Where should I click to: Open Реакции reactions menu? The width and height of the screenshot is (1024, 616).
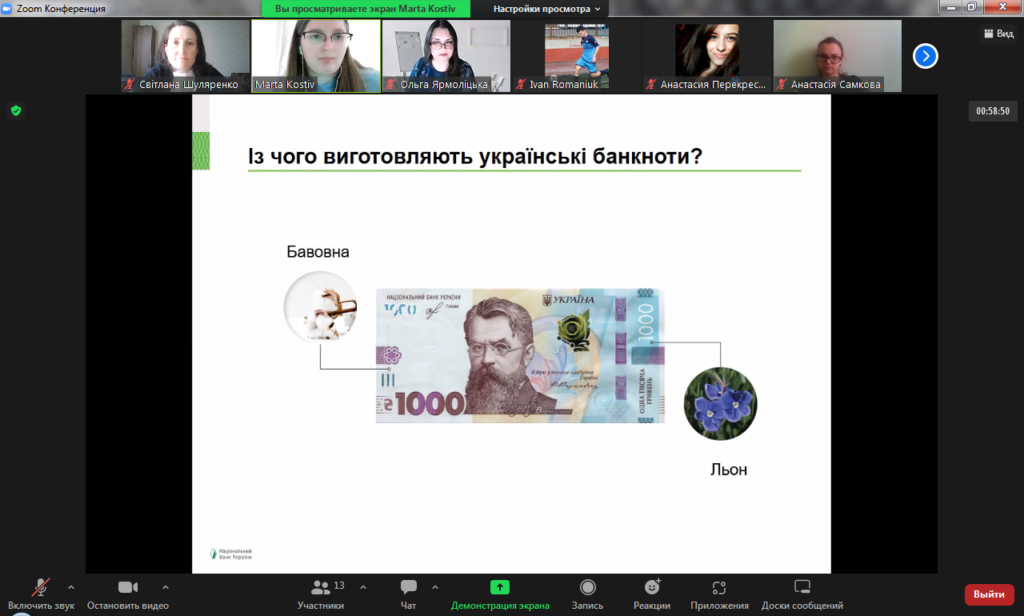click(652, 594)
